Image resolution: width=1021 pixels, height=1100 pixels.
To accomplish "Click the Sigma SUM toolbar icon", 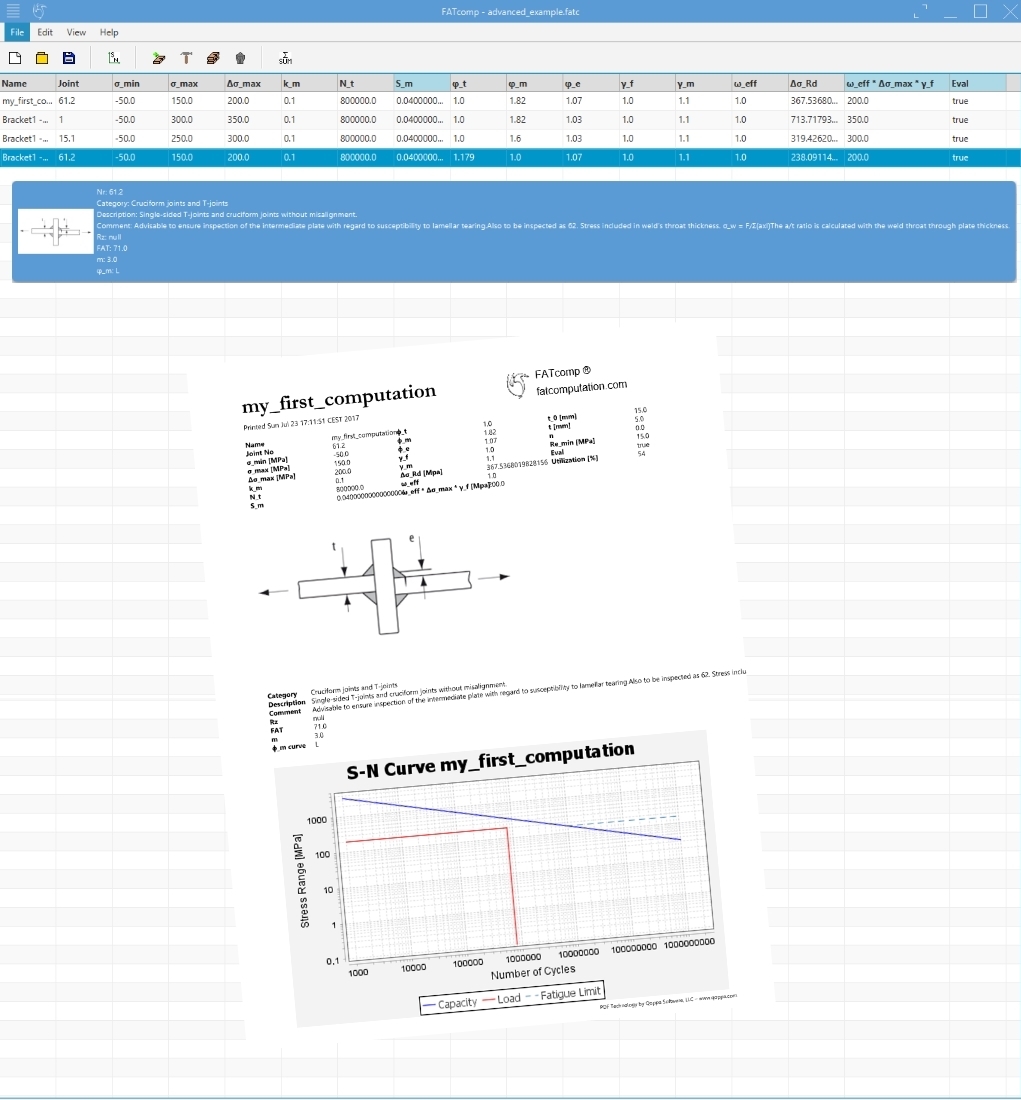I will click(x=285, y=58).
